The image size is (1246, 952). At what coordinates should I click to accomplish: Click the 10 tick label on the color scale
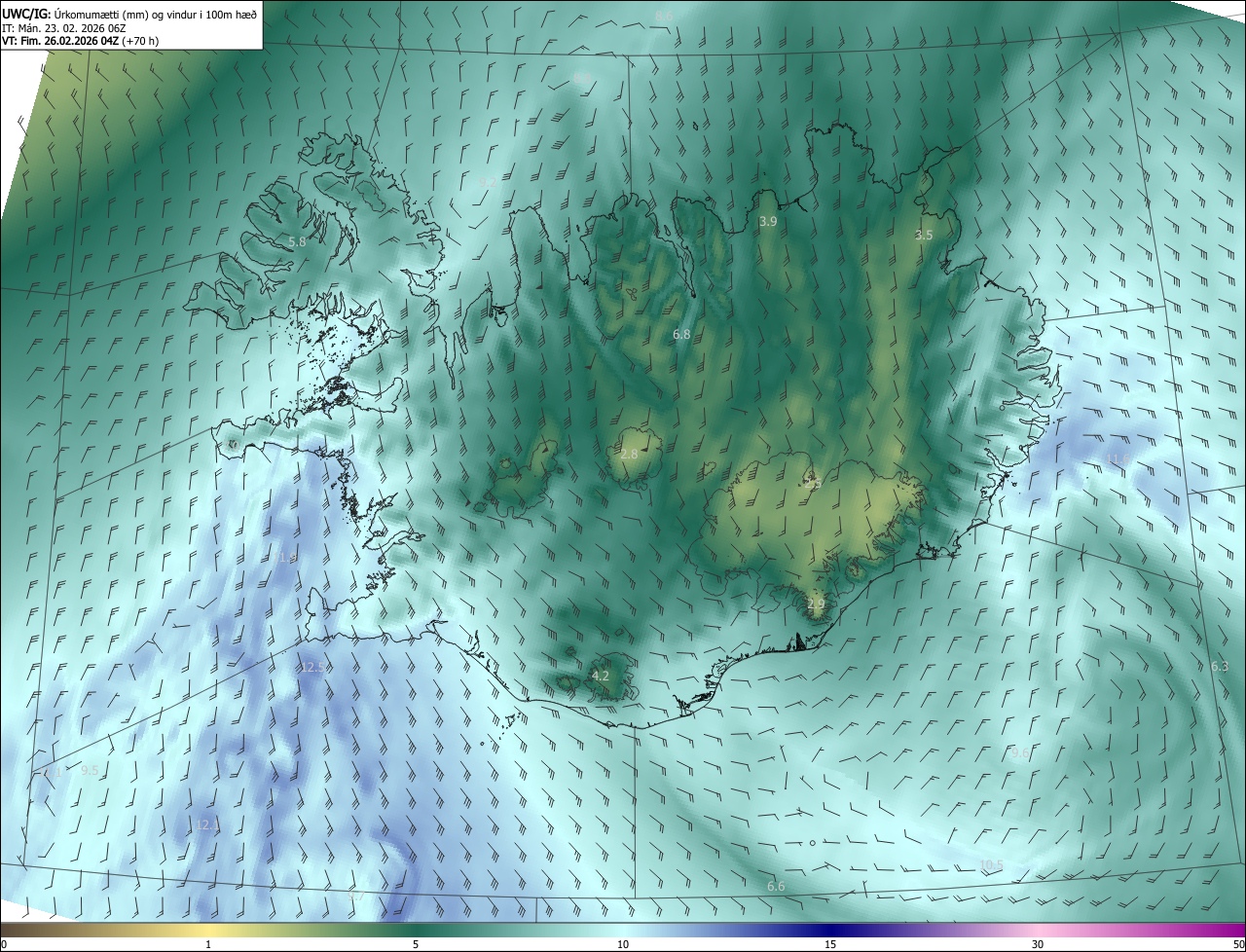point(623,944)
